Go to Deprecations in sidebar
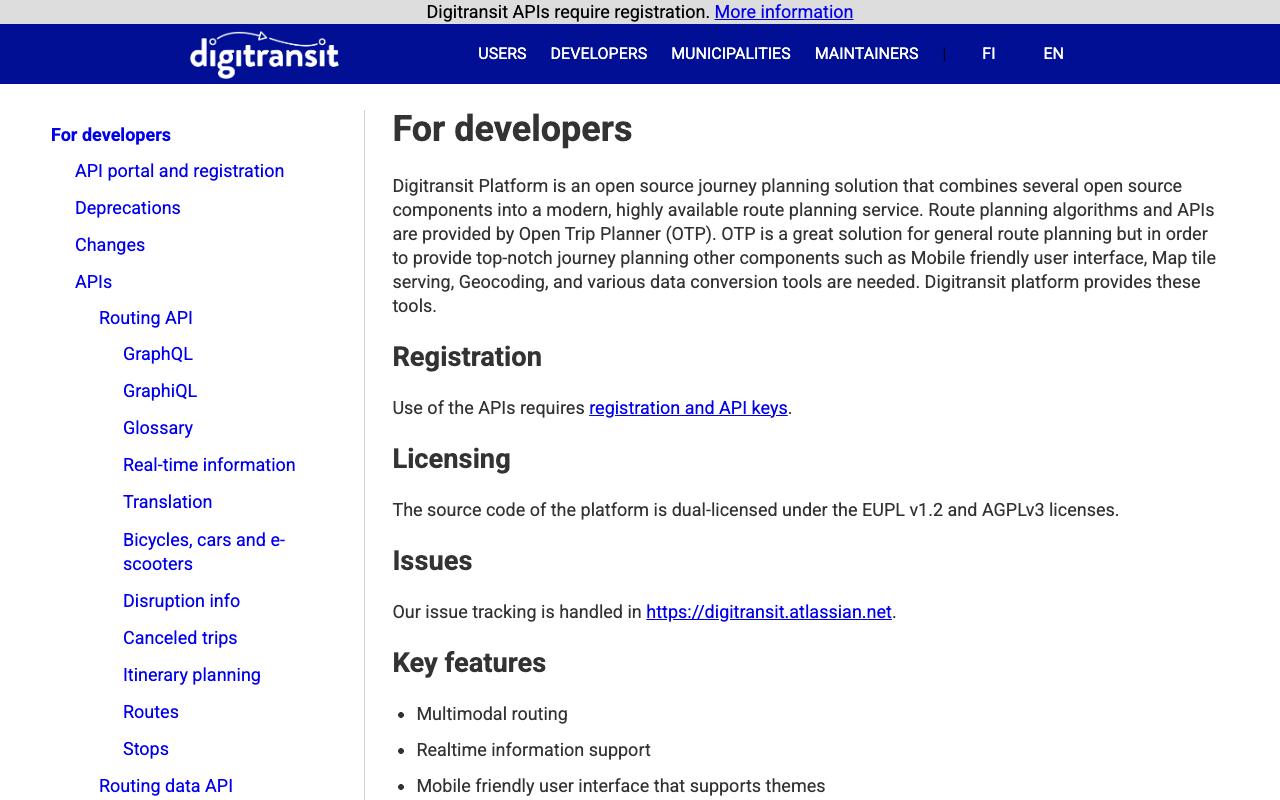This screenshot has width=1280, height=800. click(x=128, y=208)
